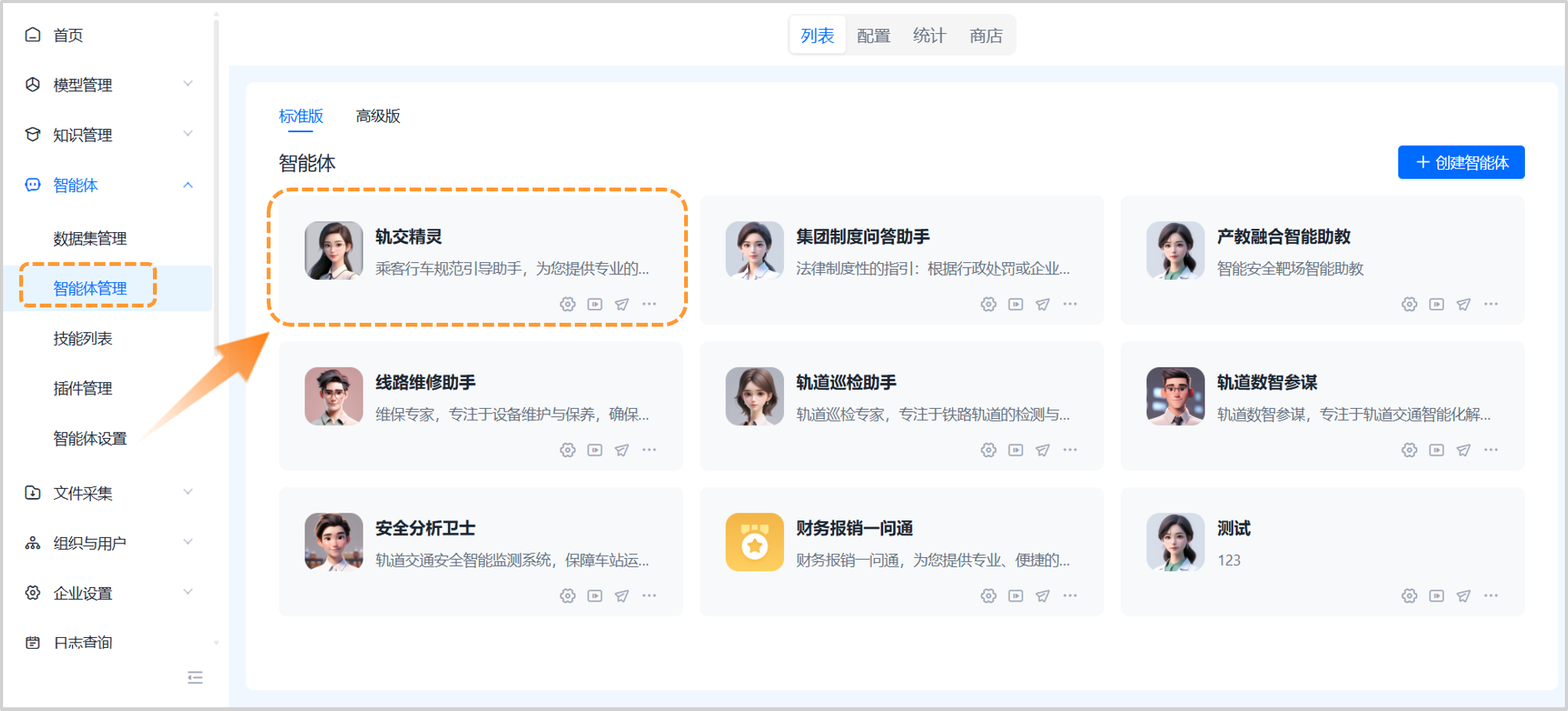Image resolution: width=1568 pixels, height=711 pixels.
Task: Click the 创建智能体 button
Action: click(1461, 162)
